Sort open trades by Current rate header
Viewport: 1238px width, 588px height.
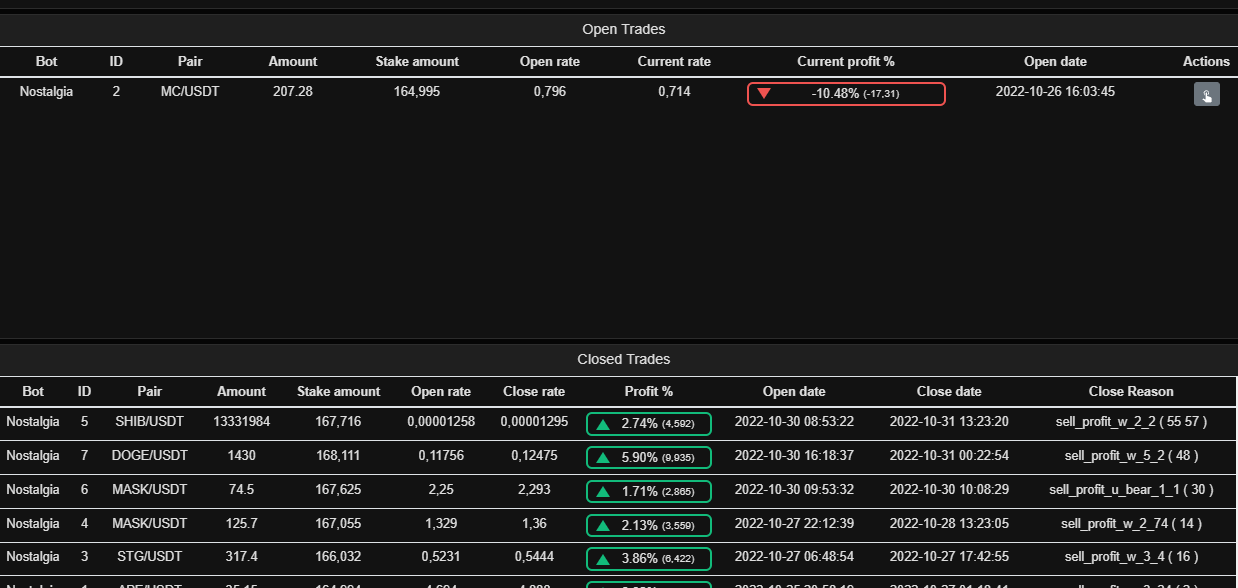[x=674, y=61]
